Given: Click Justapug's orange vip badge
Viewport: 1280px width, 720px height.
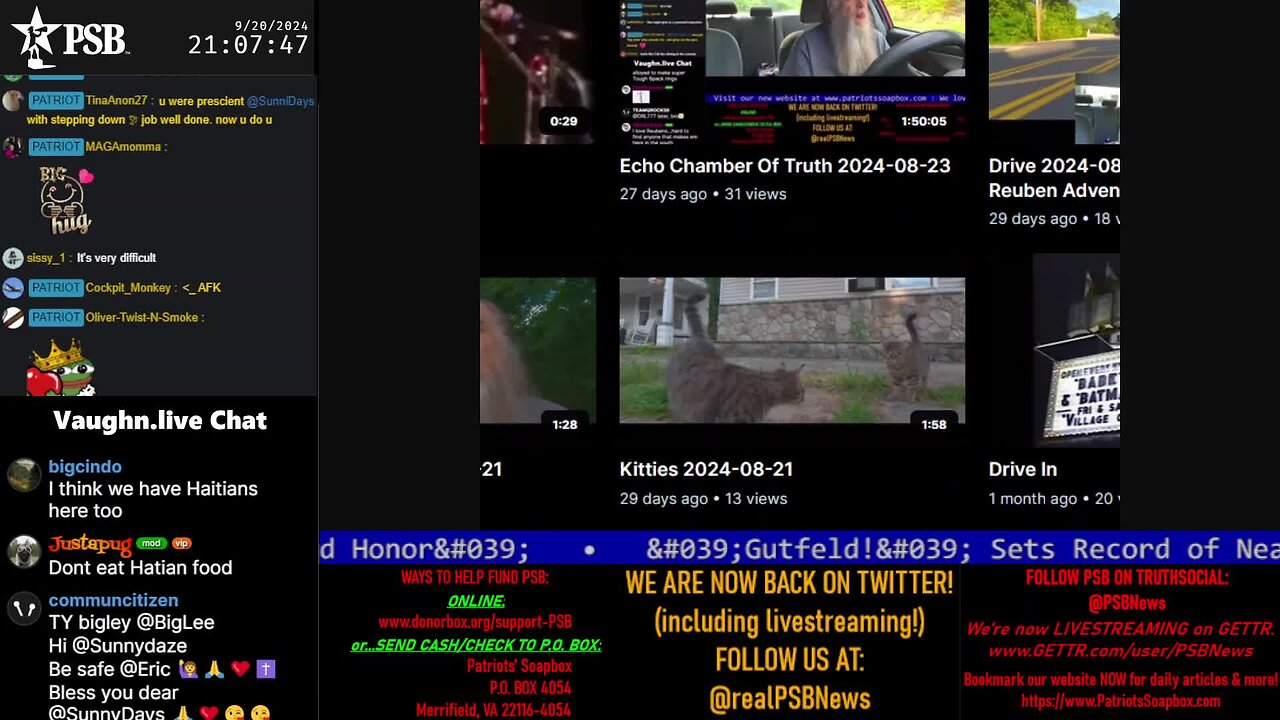Looking at the screenshot, I should [181, 543].
